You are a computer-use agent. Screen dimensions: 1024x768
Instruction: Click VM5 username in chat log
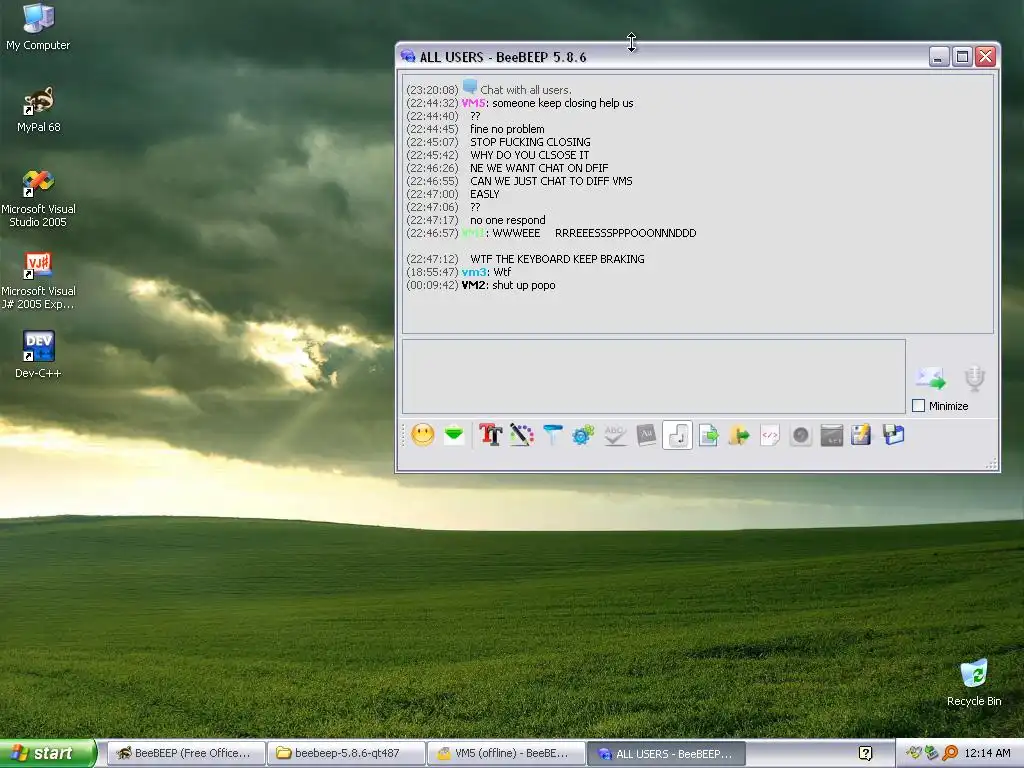473,103
